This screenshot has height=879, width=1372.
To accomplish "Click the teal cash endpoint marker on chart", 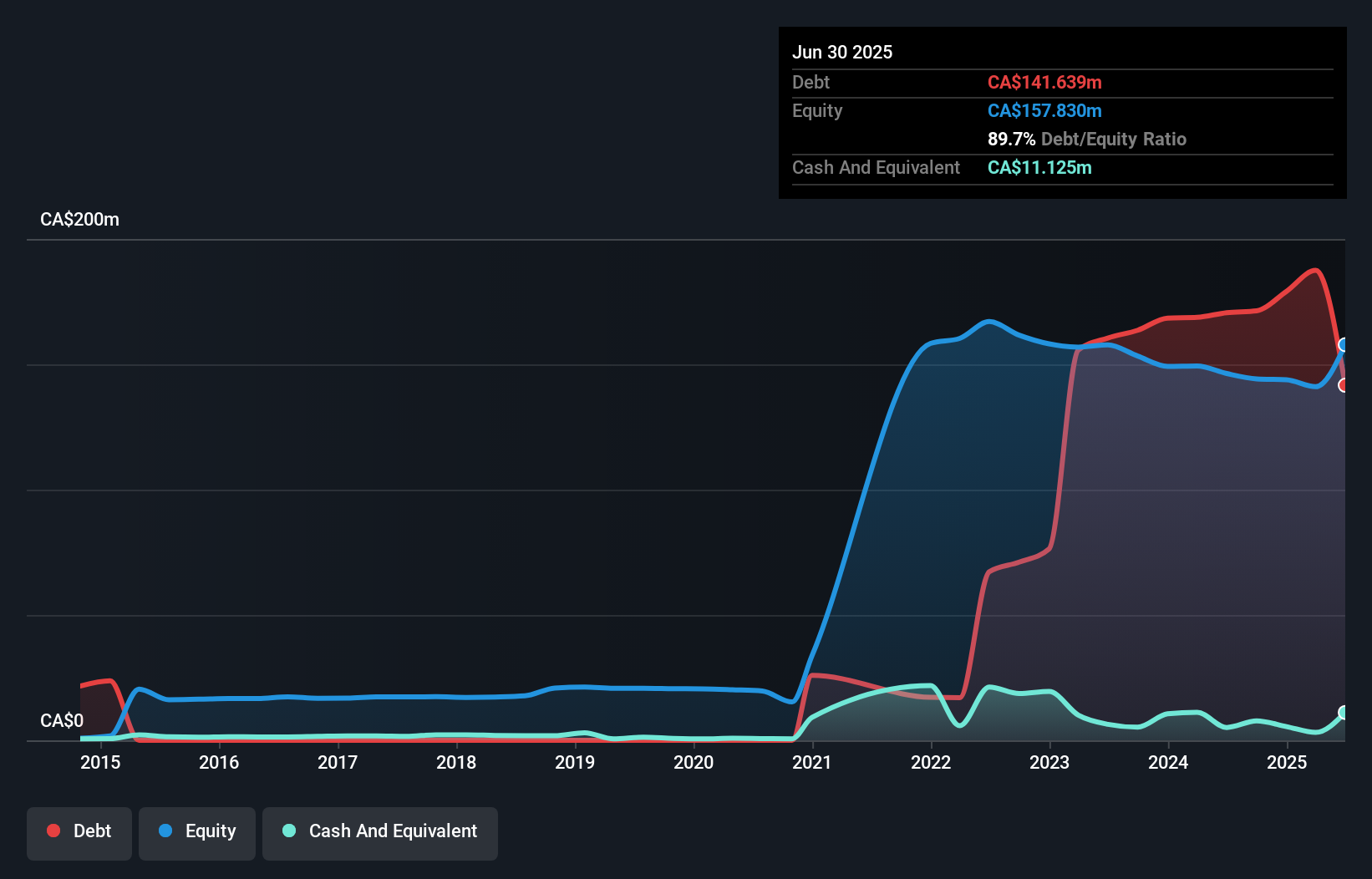I will click(1344, 713).
